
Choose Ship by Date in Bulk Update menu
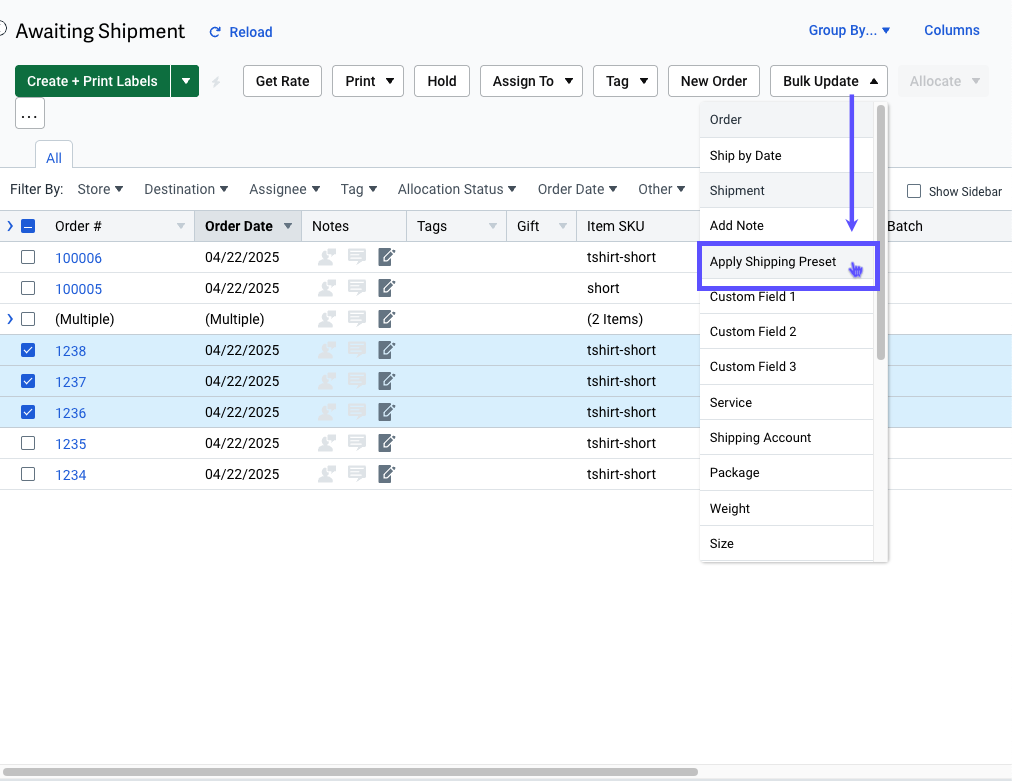[x=786, y=156]
